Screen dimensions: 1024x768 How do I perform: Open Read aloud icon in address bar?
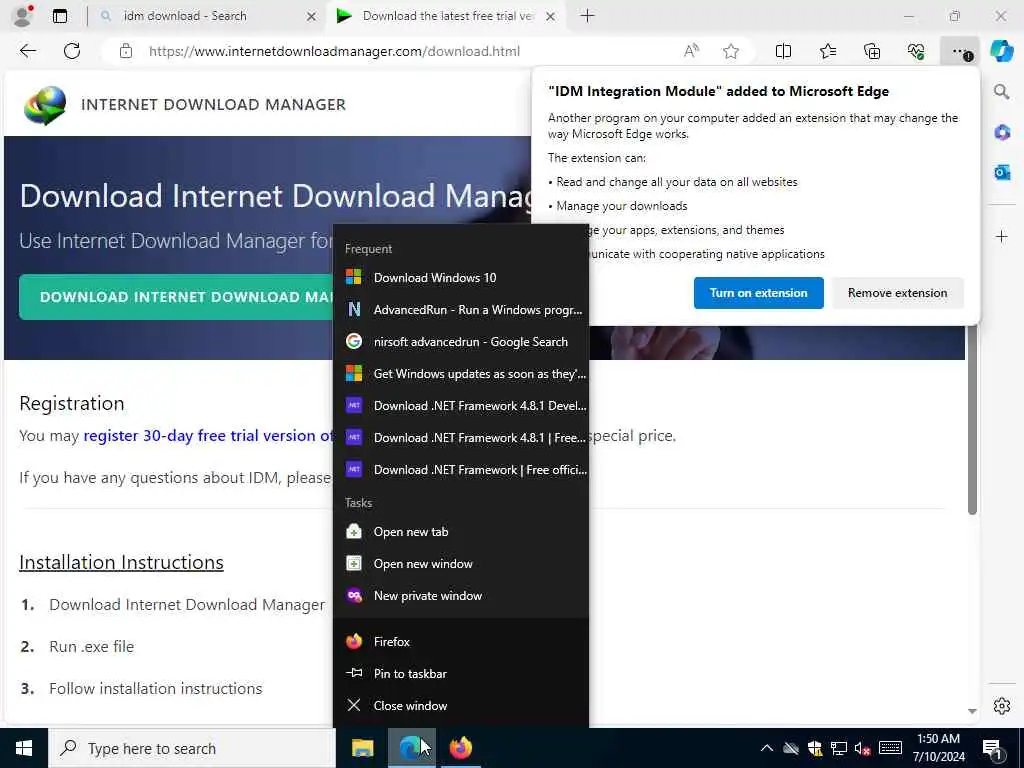(x=691, y=51)
